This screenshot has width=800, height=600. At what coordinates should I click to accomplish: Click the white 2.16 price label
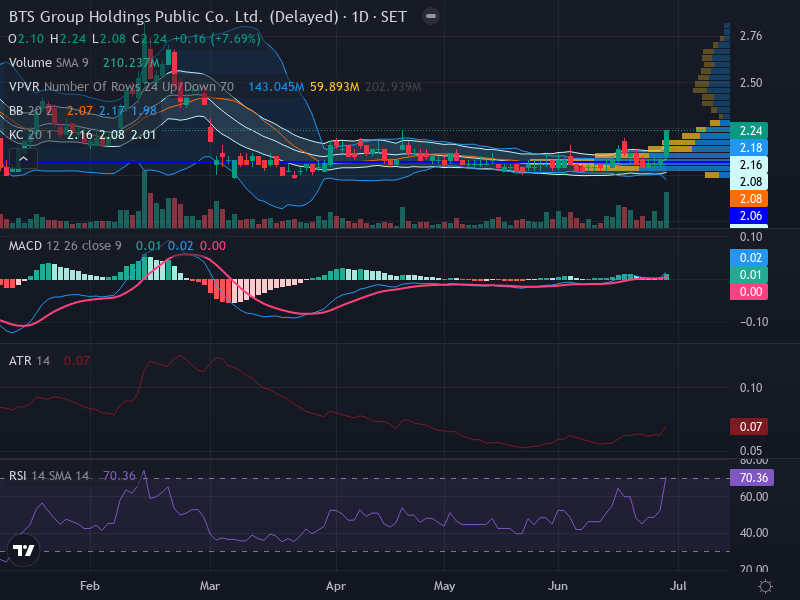click(x=749, y=164)
